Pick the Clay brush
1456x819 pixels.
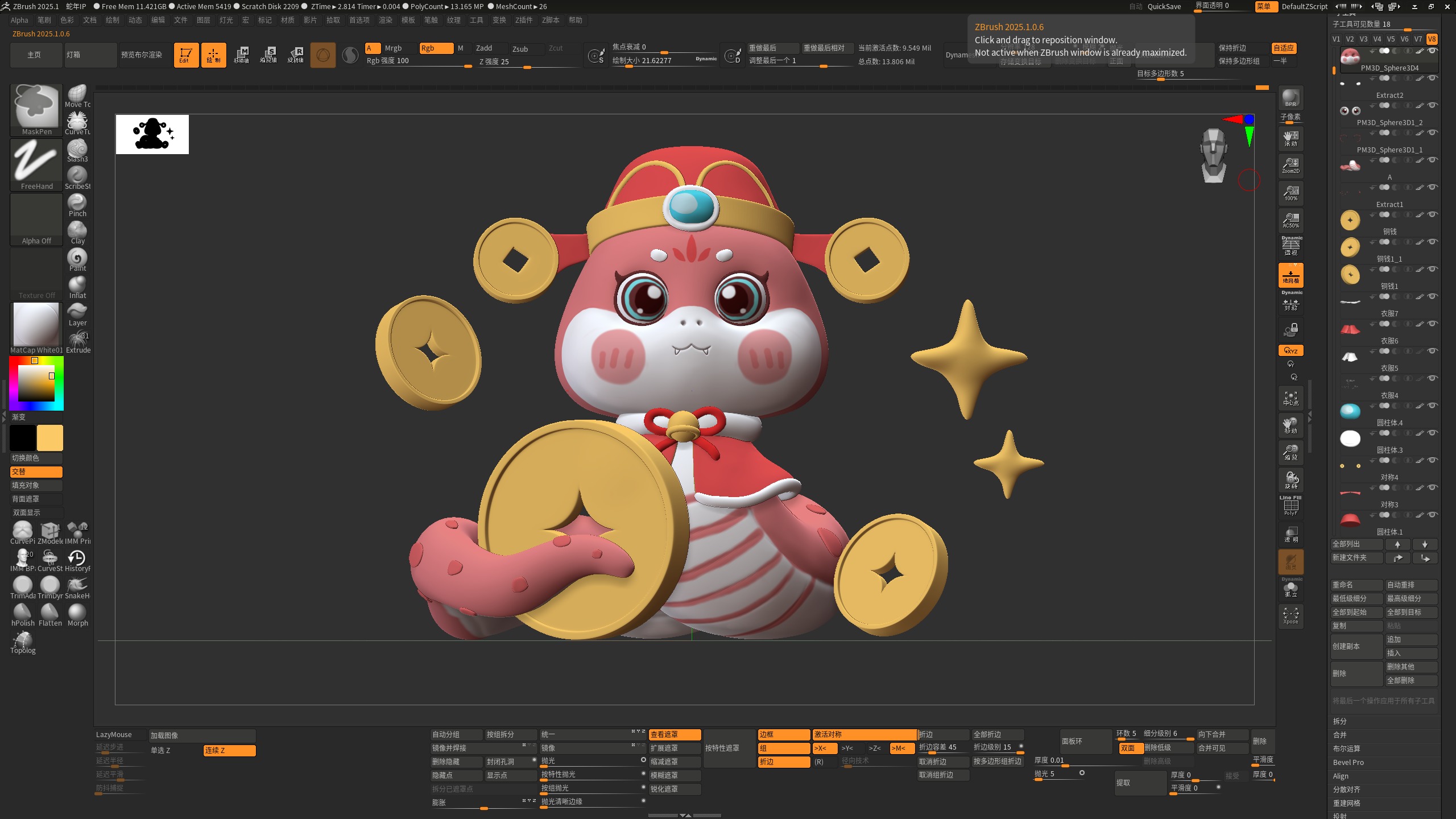(x=77, y=233)
